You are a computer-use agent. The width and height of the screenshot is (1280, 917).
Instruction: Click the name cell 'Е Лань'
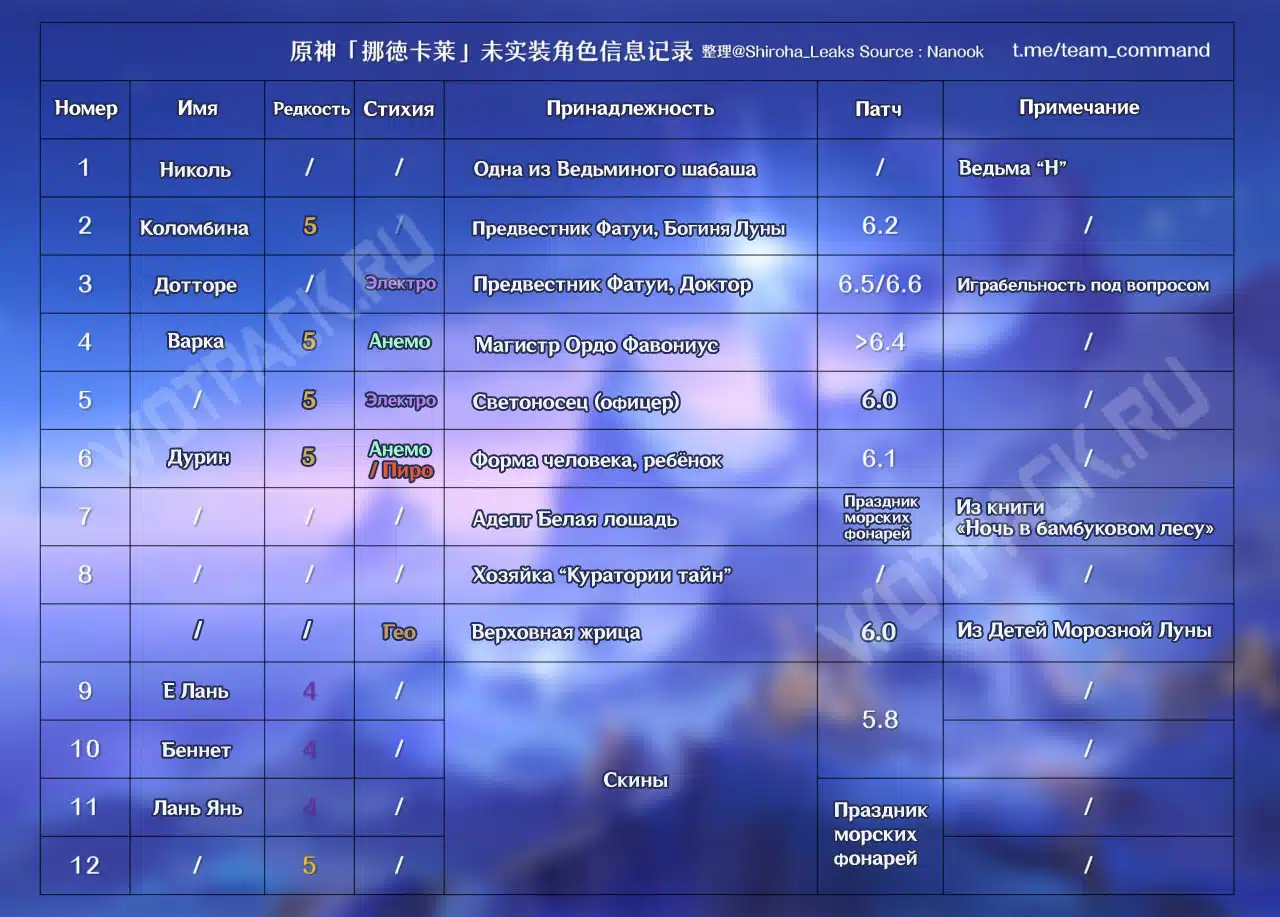click(195, 691)
